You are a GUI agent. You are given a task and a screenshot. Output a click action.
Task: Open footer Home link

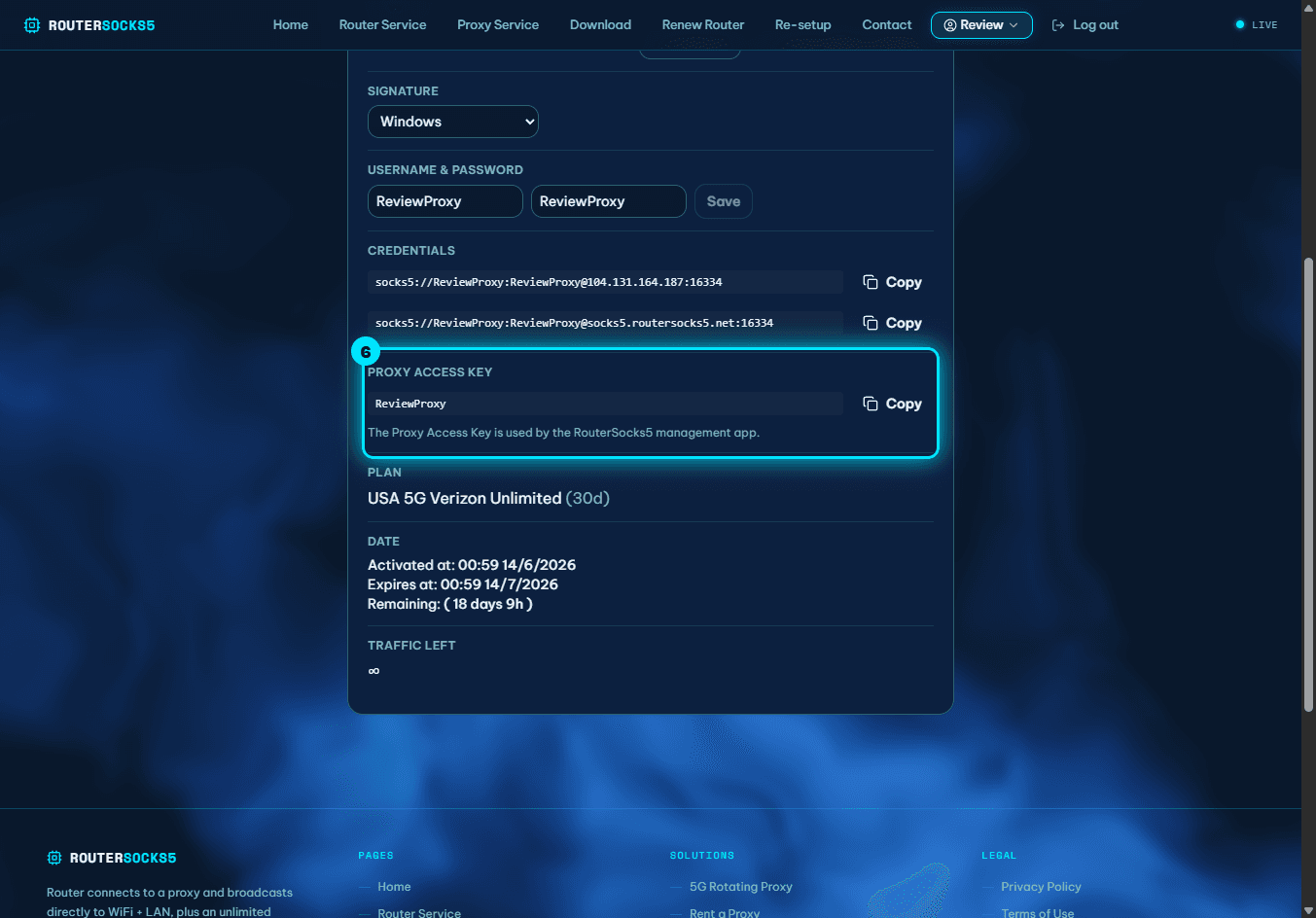click(394, 887)
